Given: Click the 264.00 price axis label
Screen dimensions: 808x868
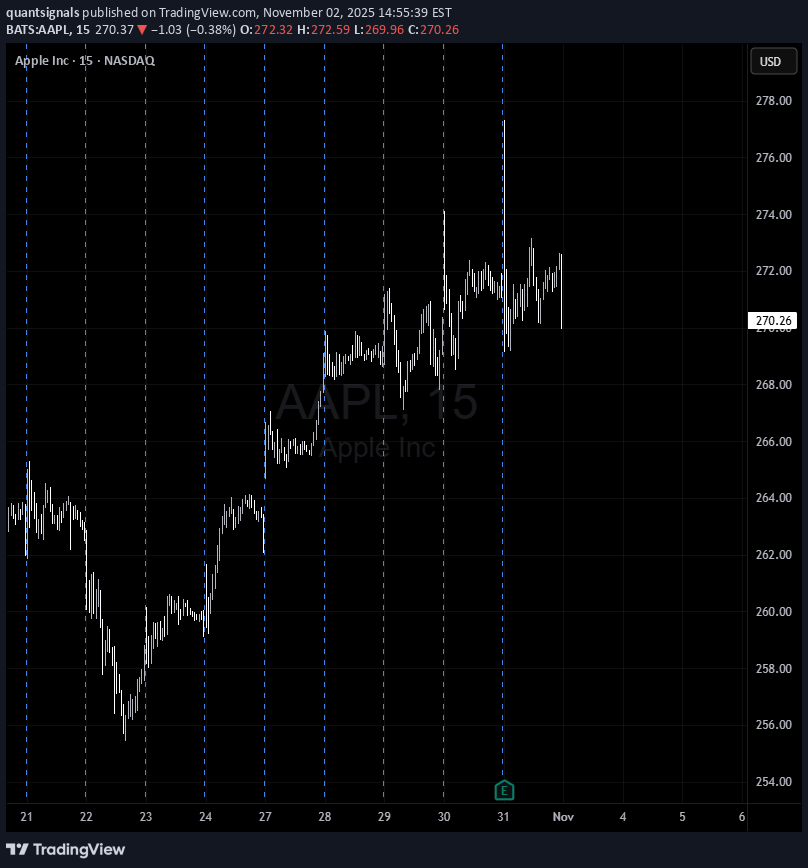Looking at the screenshot, I should coord(773,498).
